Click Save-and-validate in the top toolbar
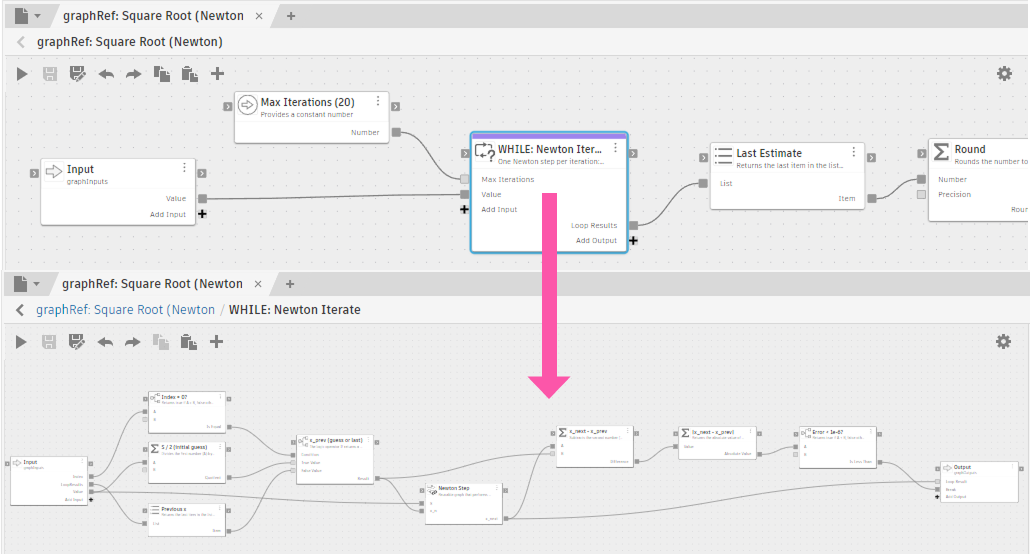The image size is (1030, 554). coord(78,74)
